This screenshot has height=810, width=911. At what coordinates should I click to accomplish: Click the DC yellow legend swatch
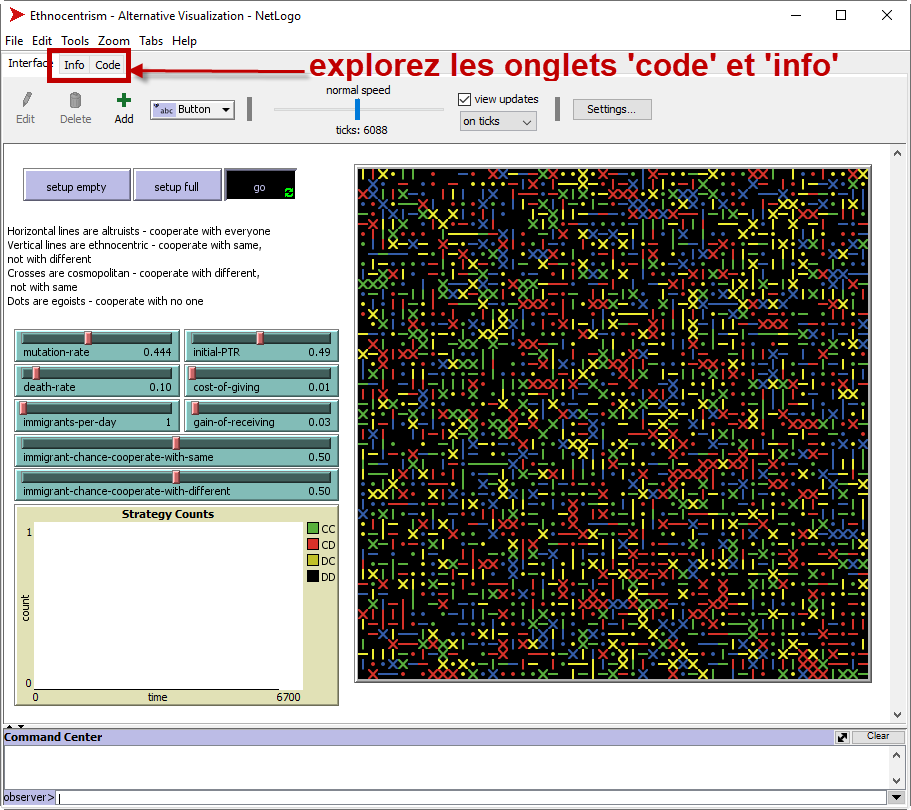(x=313, y=560)
